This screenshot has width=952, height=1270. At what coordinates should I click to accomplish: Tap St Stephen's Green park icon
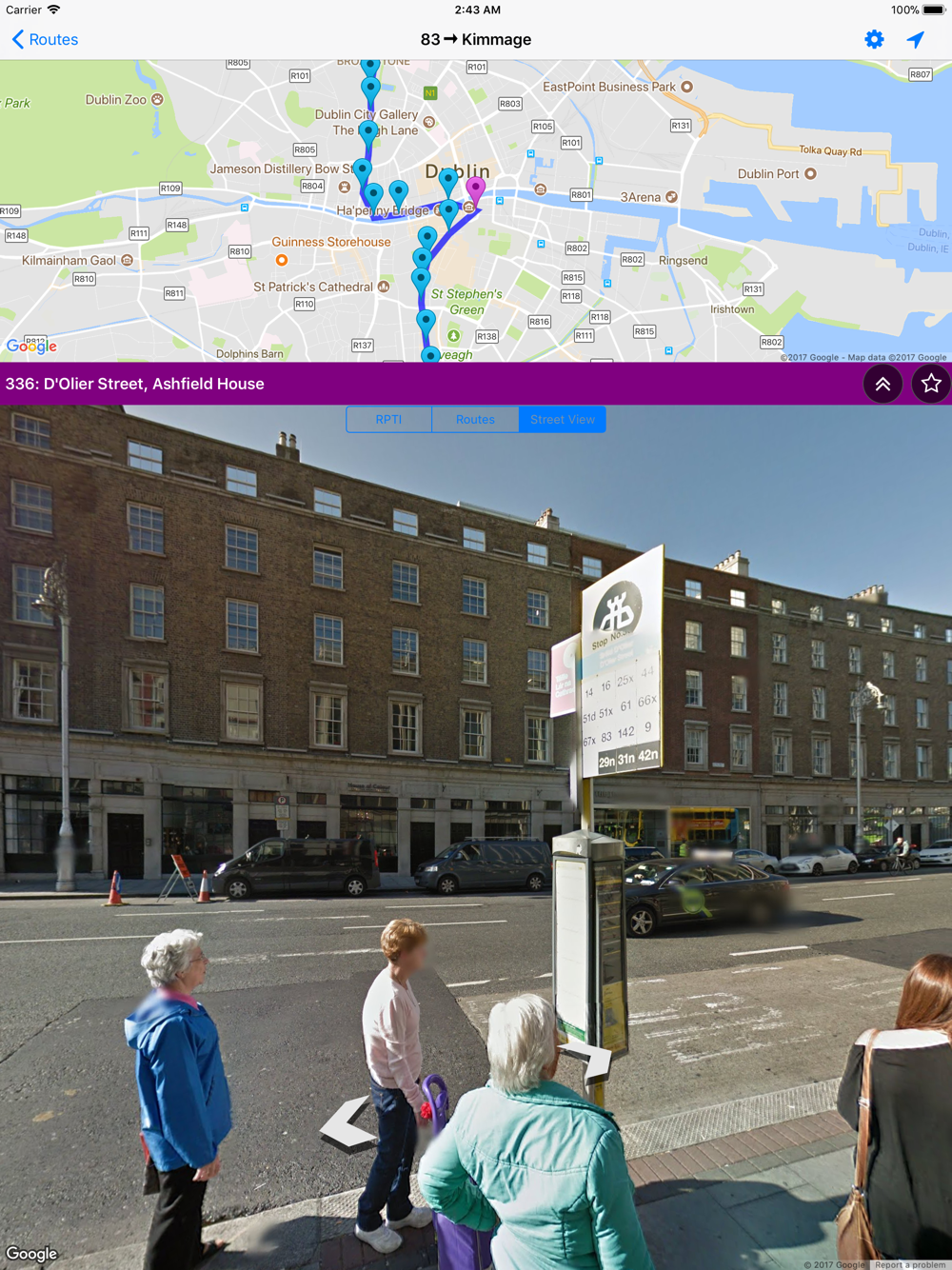click(454, 336)
